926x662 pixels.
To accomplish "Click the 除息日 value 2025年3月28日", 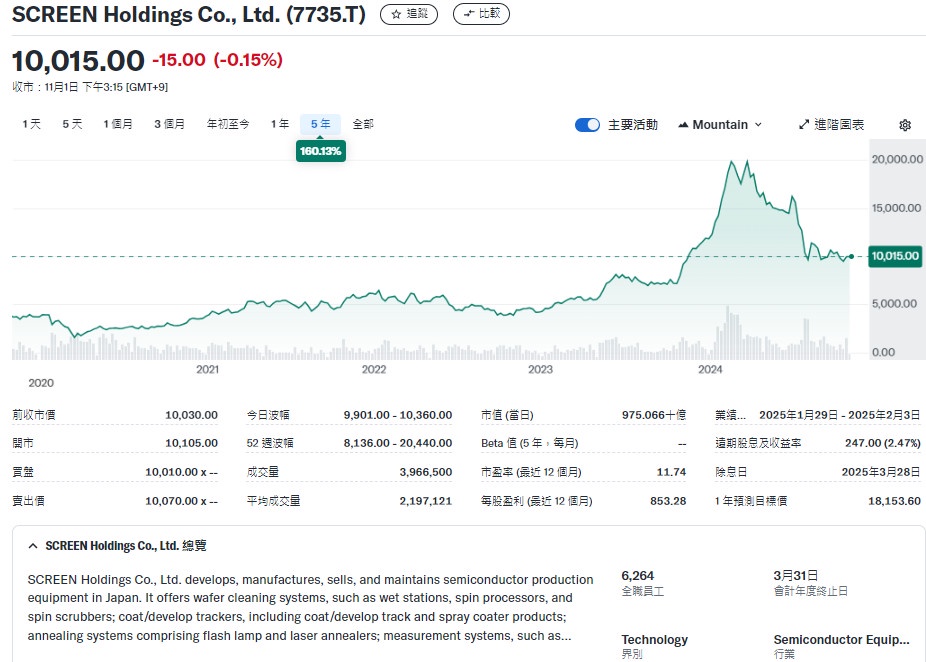I will click(881, 472).
